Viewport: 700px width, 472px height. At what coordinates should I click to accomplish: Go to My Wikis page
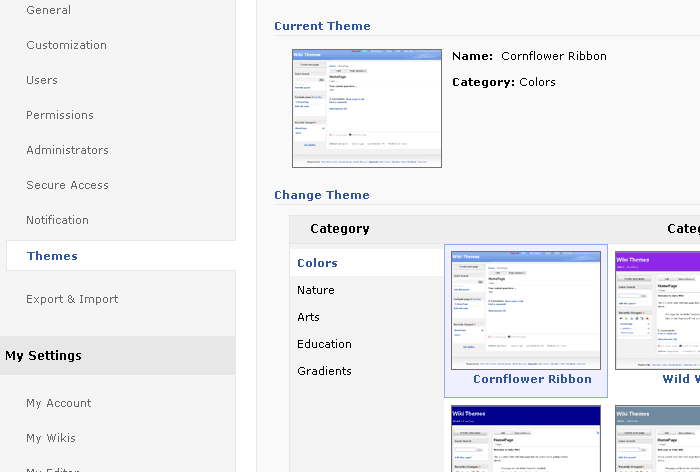click(51, 438)
